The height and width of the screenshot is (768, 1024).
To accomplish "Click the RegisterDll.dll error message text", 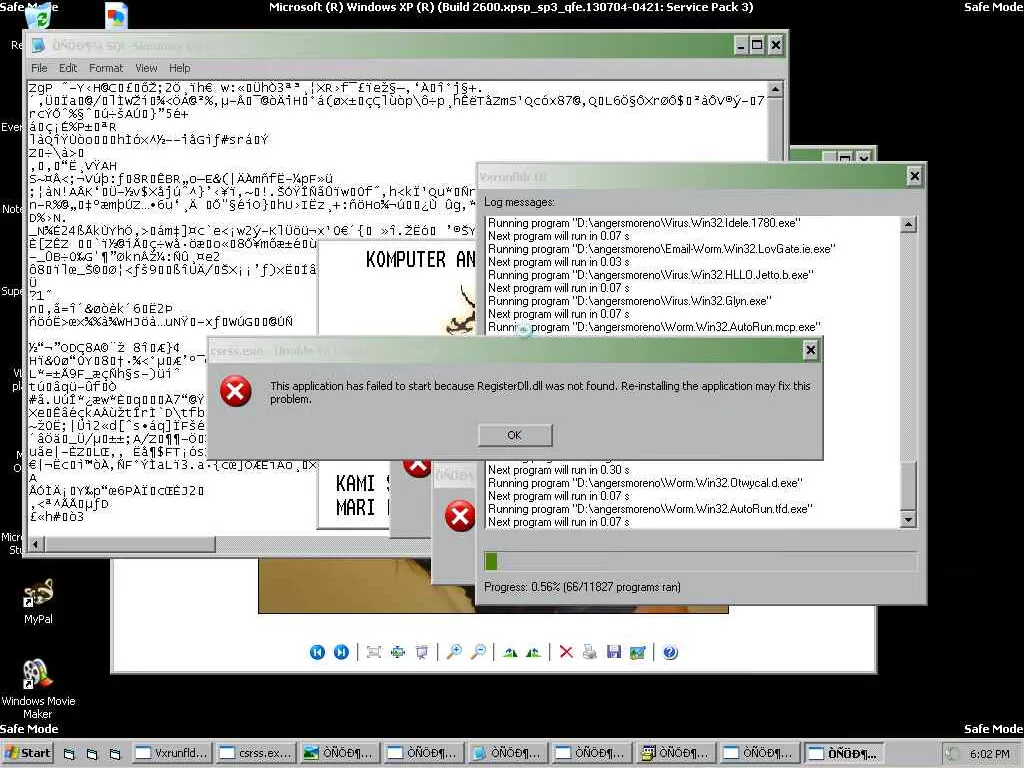I will (540, 392).
